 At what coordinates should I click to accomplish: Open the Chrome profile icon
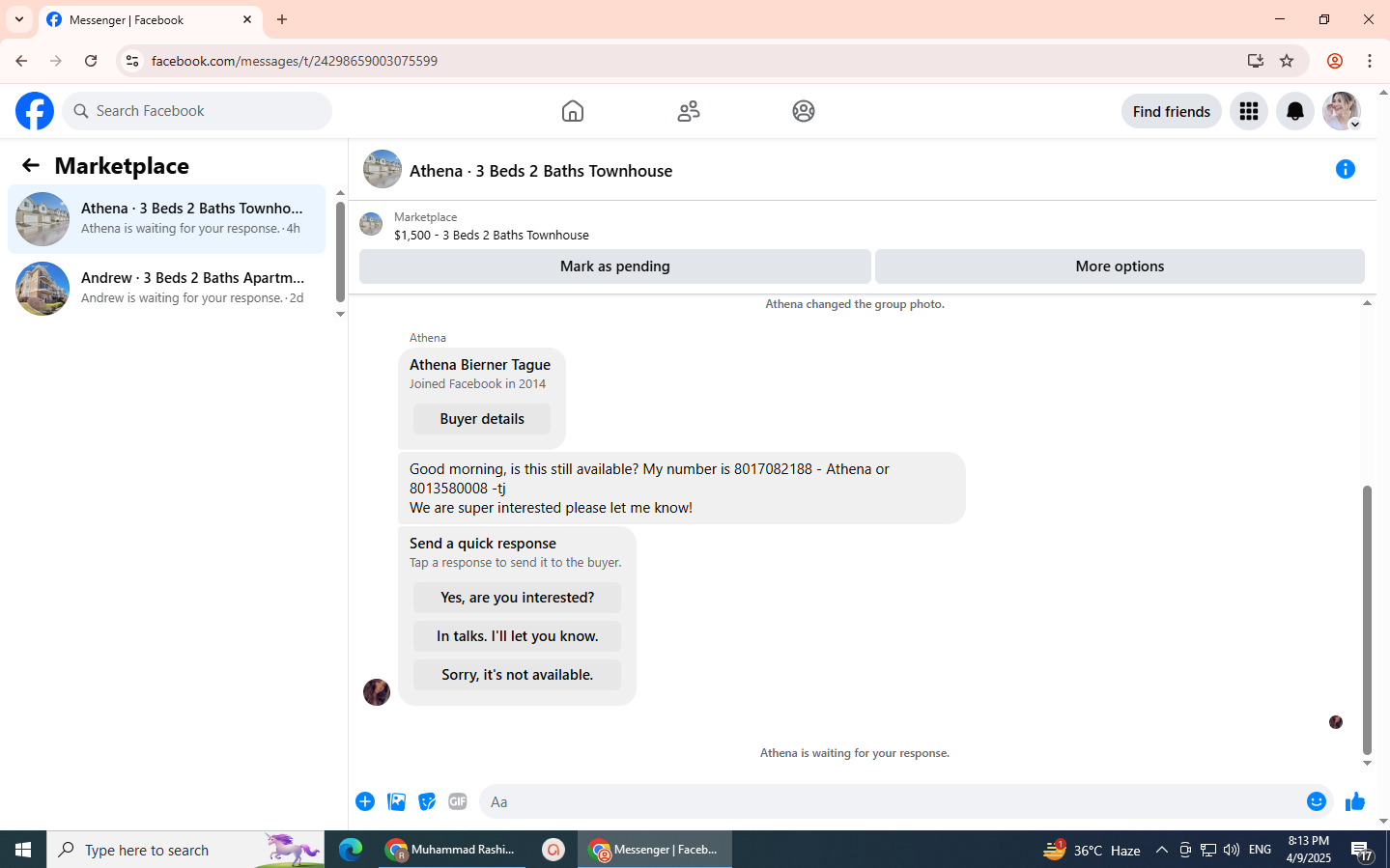click(x=1335, y=61)
